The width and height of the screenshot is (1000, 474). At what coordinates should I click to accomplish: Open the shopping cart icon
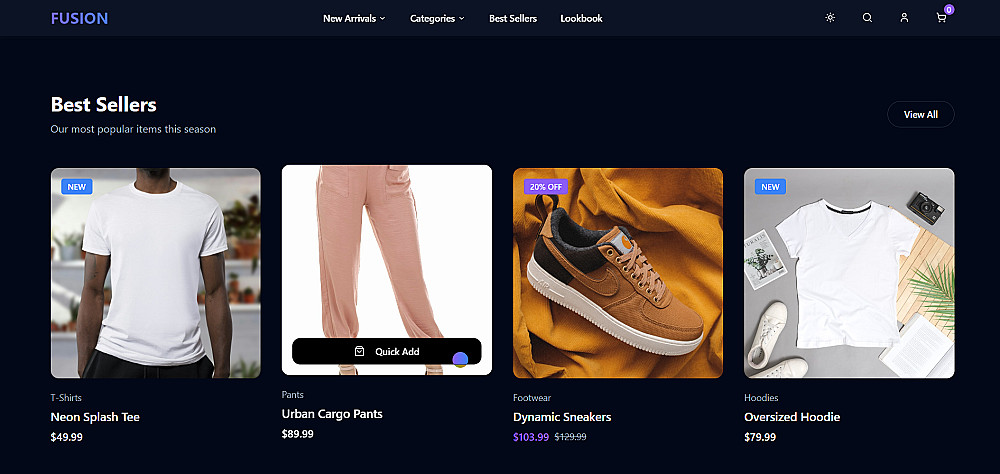tap(941, 18)
